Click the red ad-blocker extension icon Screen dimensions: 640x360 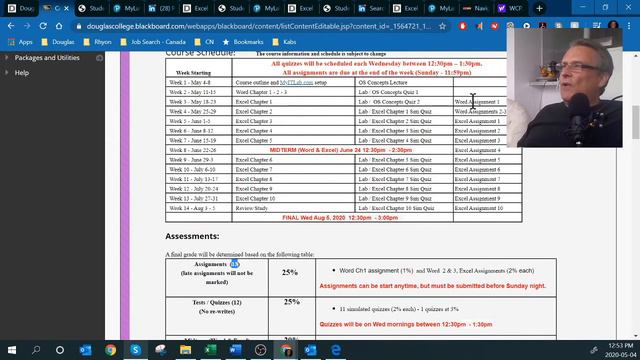coord(462,26)
